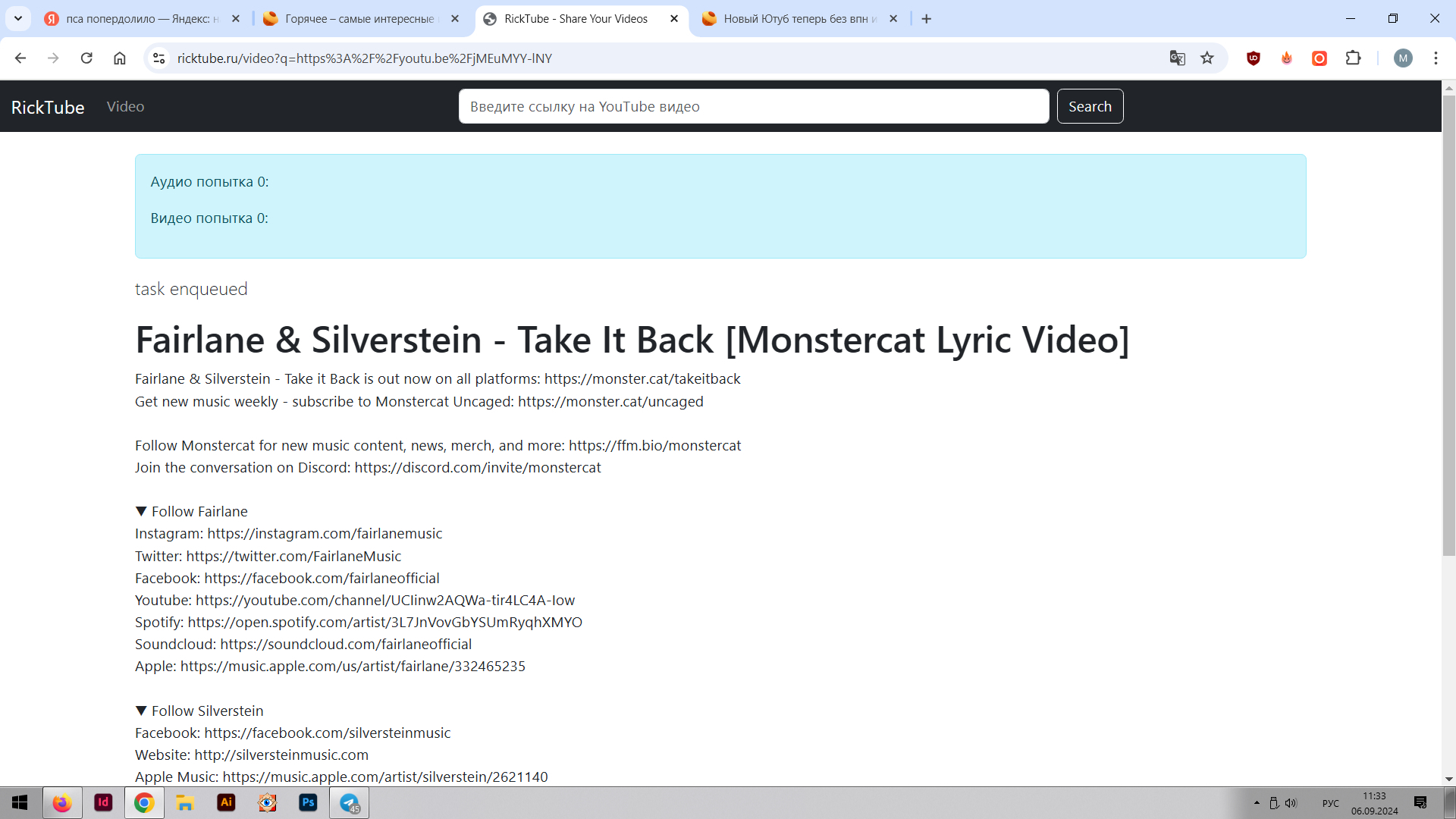Open the uBlock Origin extension icon
Image resolution: width=1456 pixels, height=819 pixels.
1254,58
